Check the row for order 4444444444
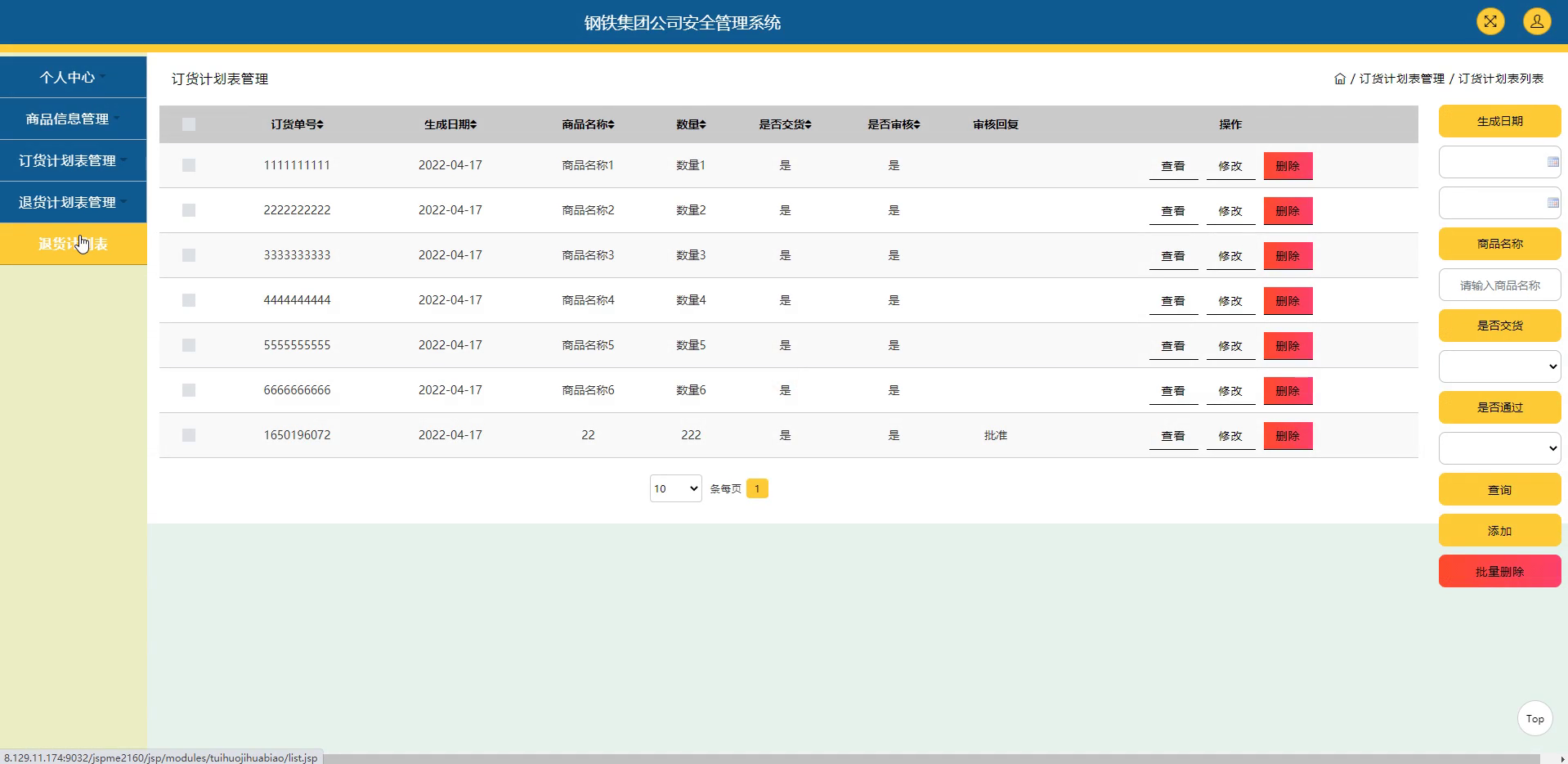 coord(189,300)
